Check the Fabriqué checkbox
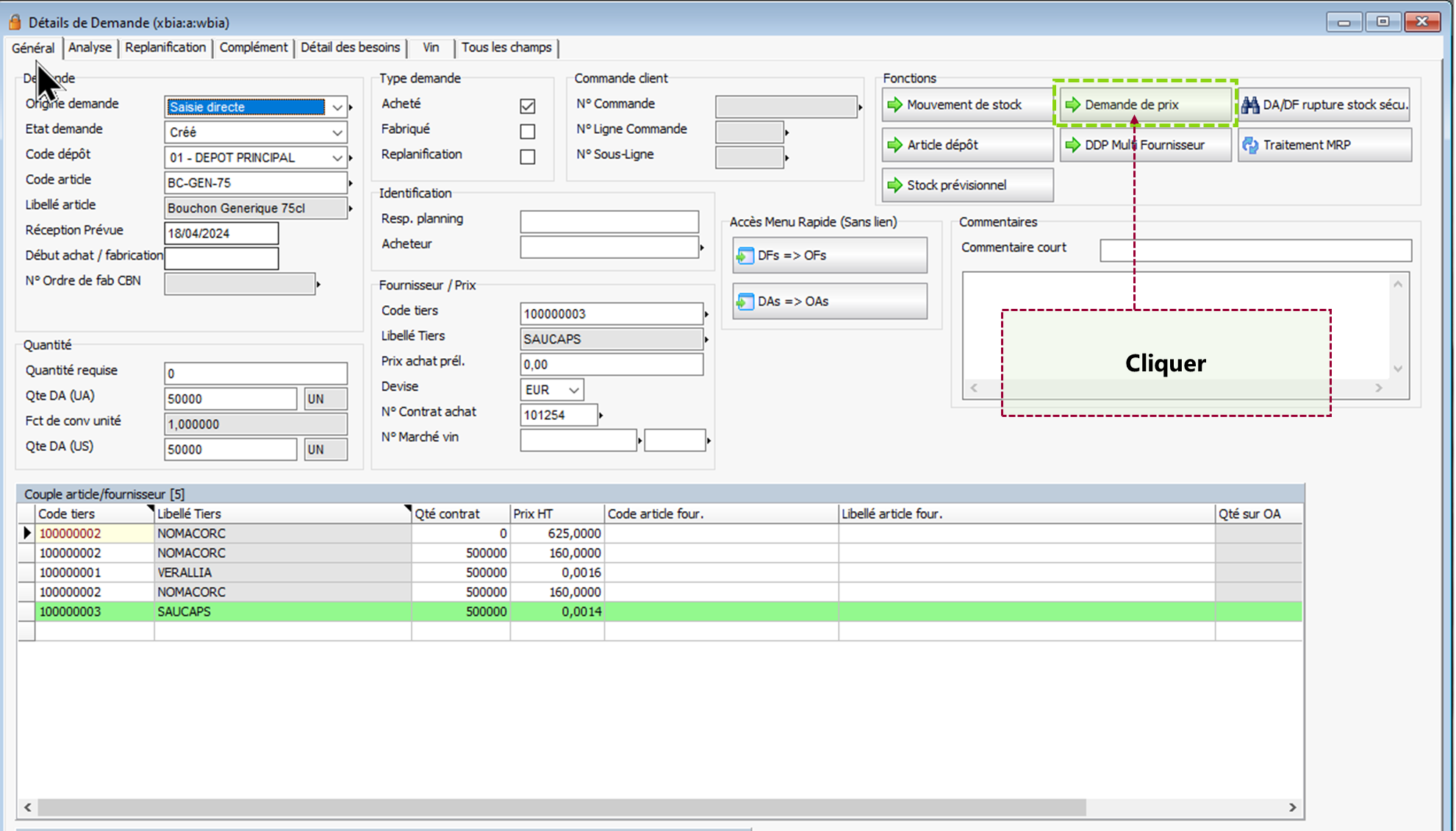 527,132
